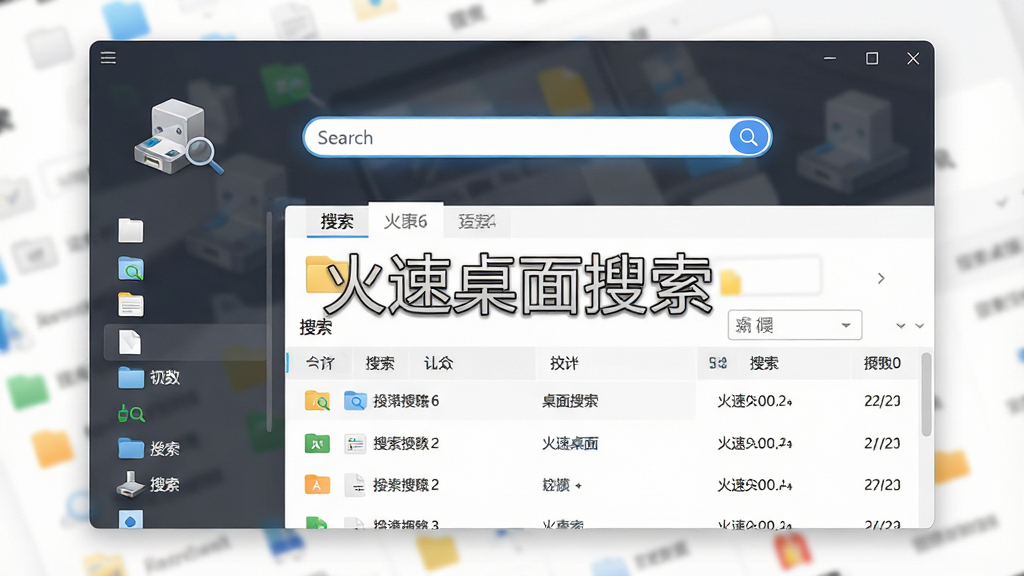Click the document list icon in the 火速桌面 row

pyautogui.click(x=355, y=444)
